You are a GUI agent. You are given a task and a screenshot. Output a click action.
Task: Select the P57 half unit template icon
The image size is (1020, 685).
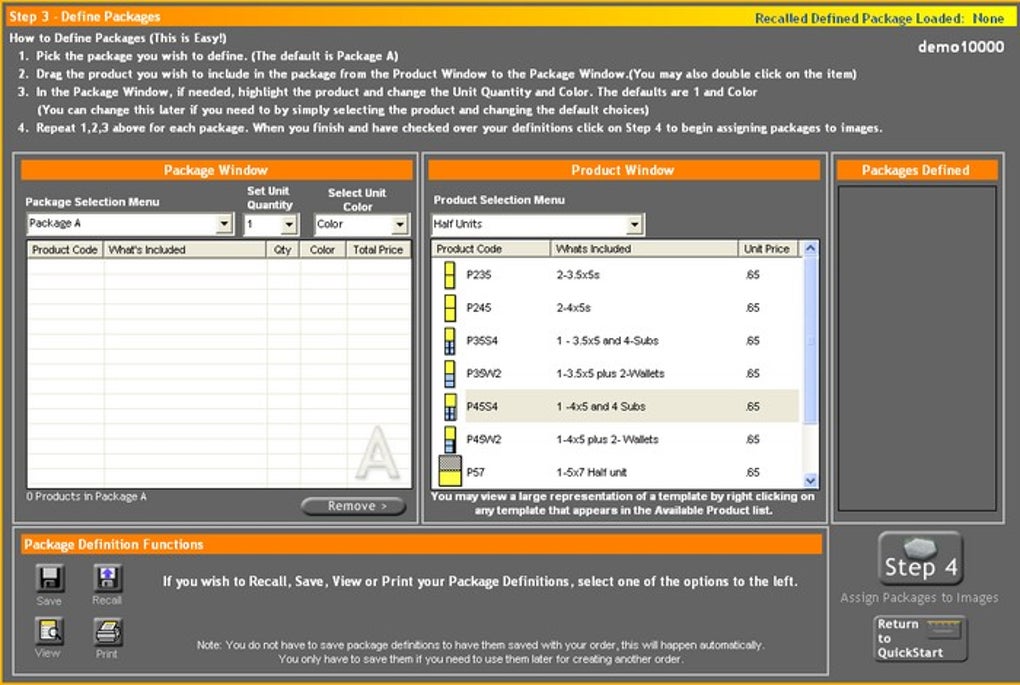pyautogui.click(x=450, y=471)
